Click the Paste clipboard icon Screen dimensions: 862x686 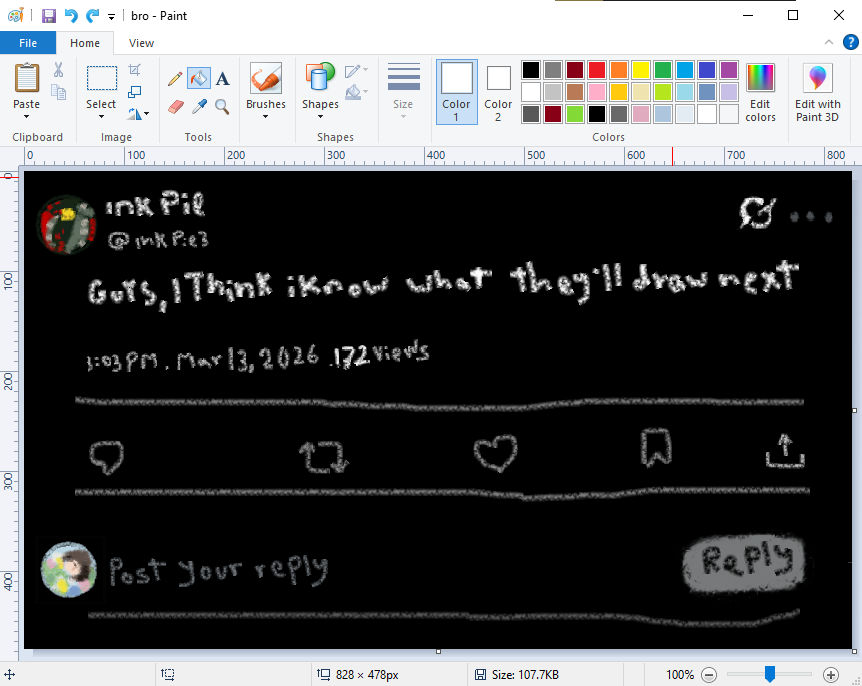(27, 78)
